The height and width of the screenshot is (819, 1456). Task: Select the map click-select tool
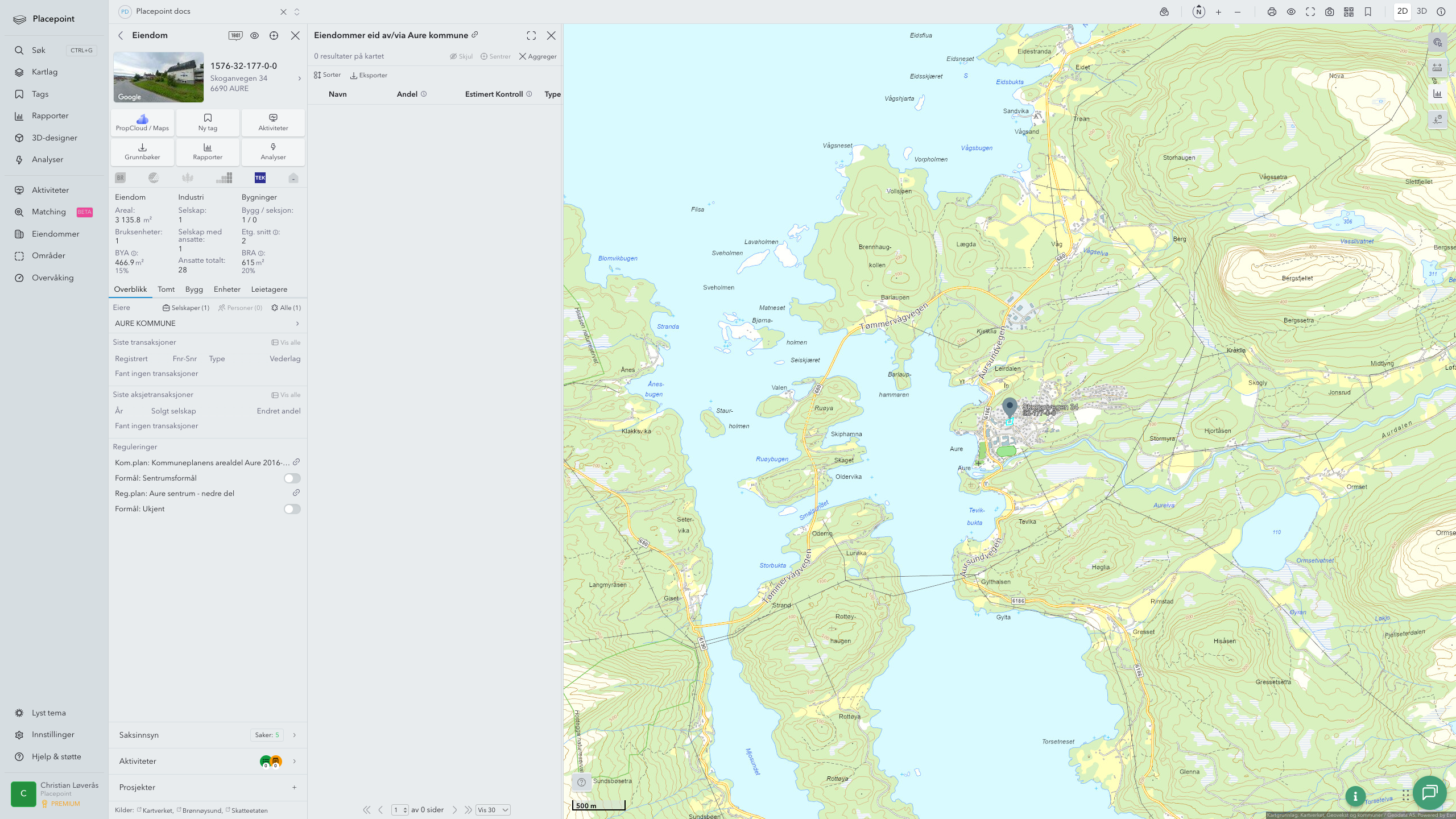point(1437,42)
